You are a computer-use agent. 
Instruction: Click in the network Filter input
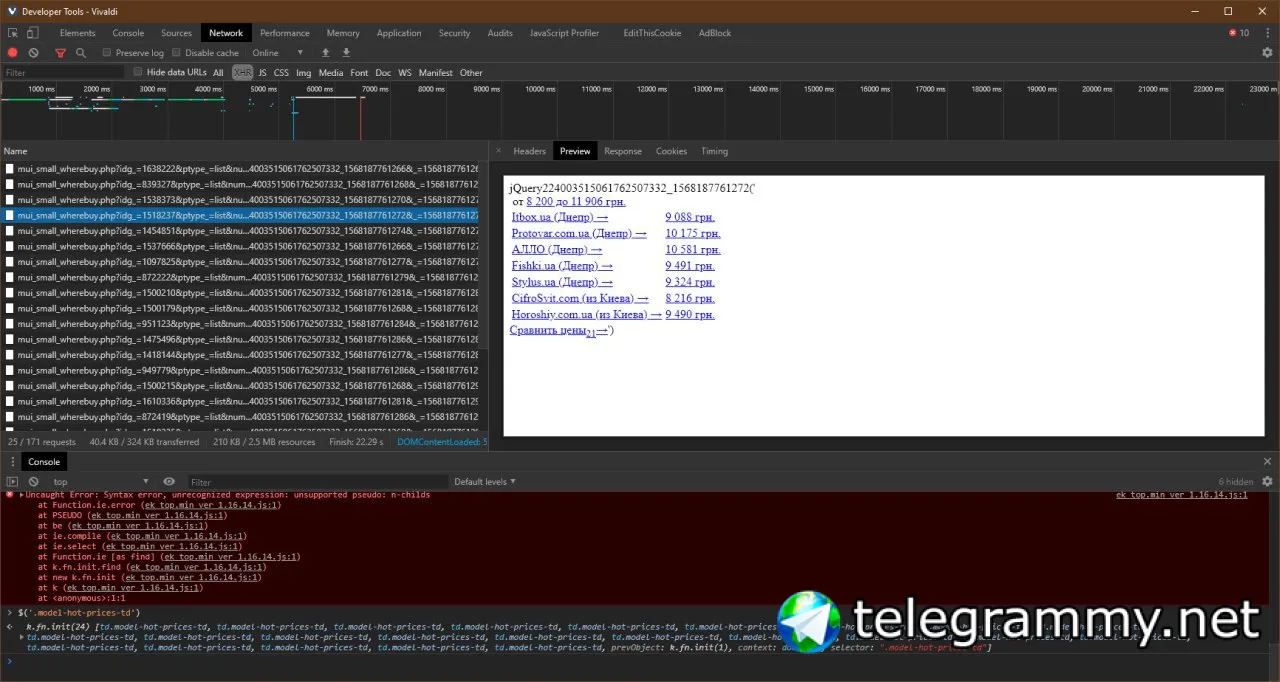click(x=65, y=73)
